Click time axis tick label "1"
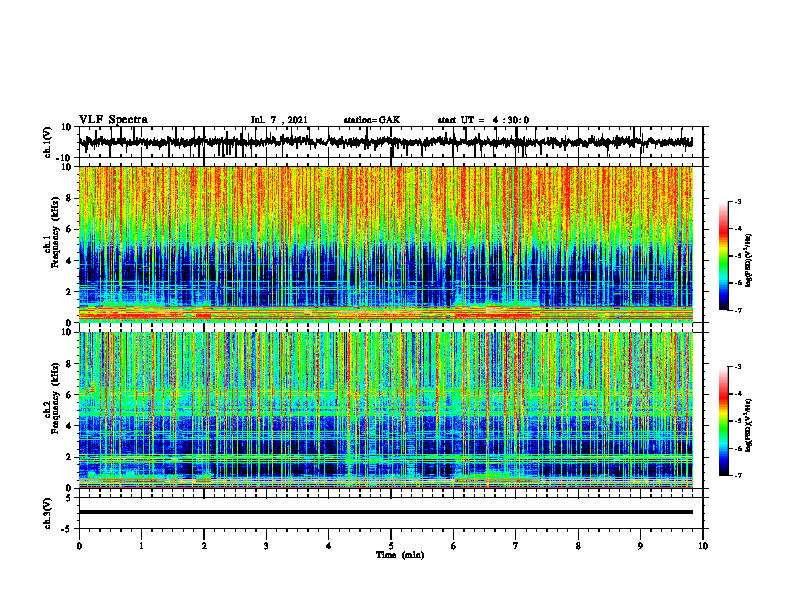 click(141, 546)
